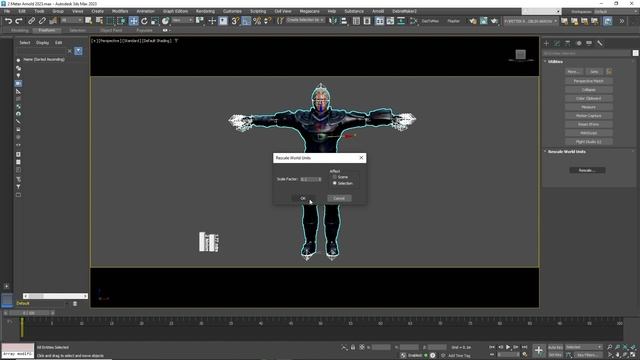Toggle the Spinner Snap icon
Viewport: 640px width, 360px height.
coord(267,21)
